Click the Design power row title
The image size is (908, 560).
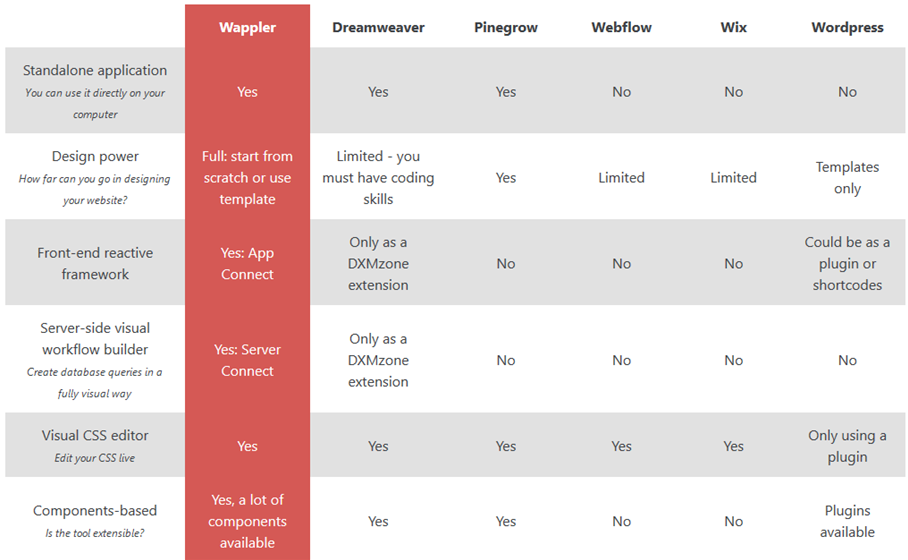[95, 156]
